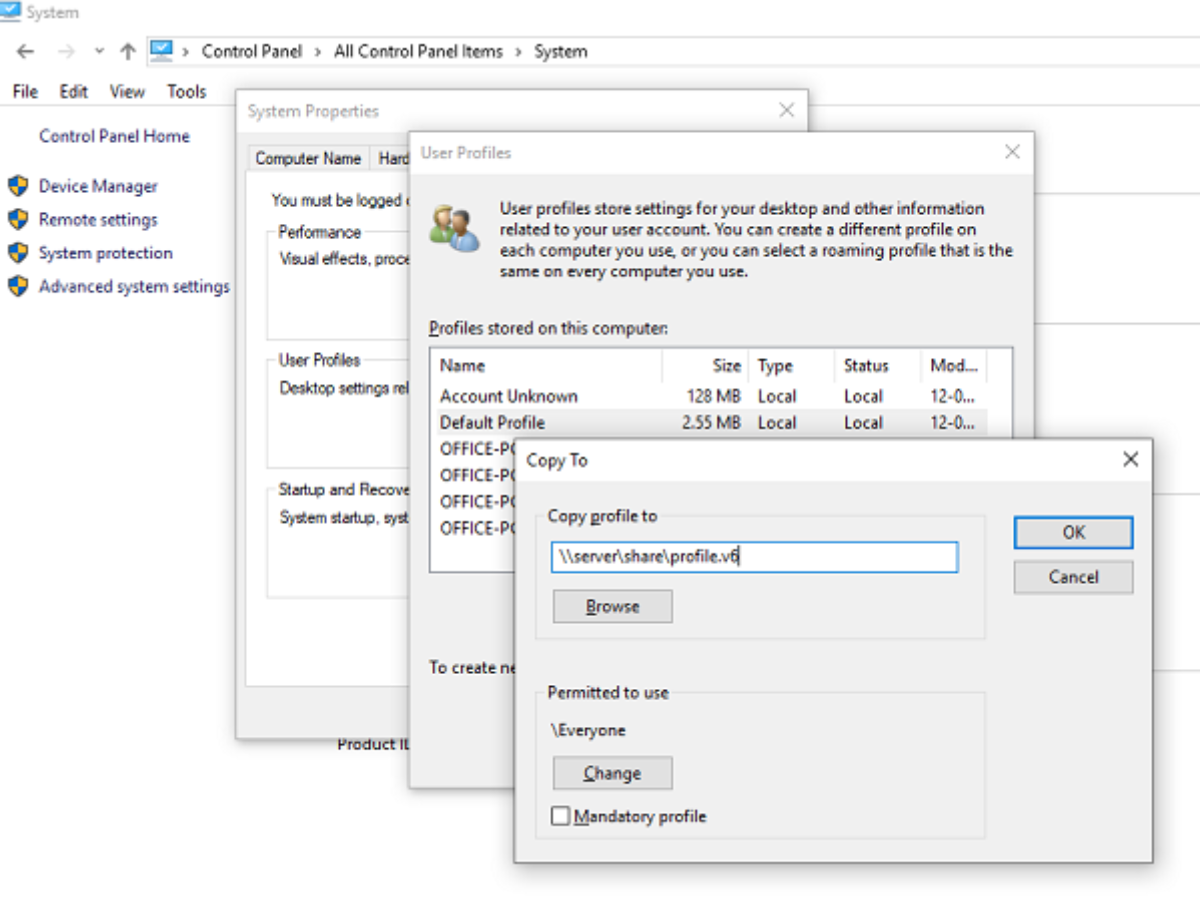This screenshot has width=1200, height=900.
Task: Close the System Properties dialog
Action: tap(787, 110)
